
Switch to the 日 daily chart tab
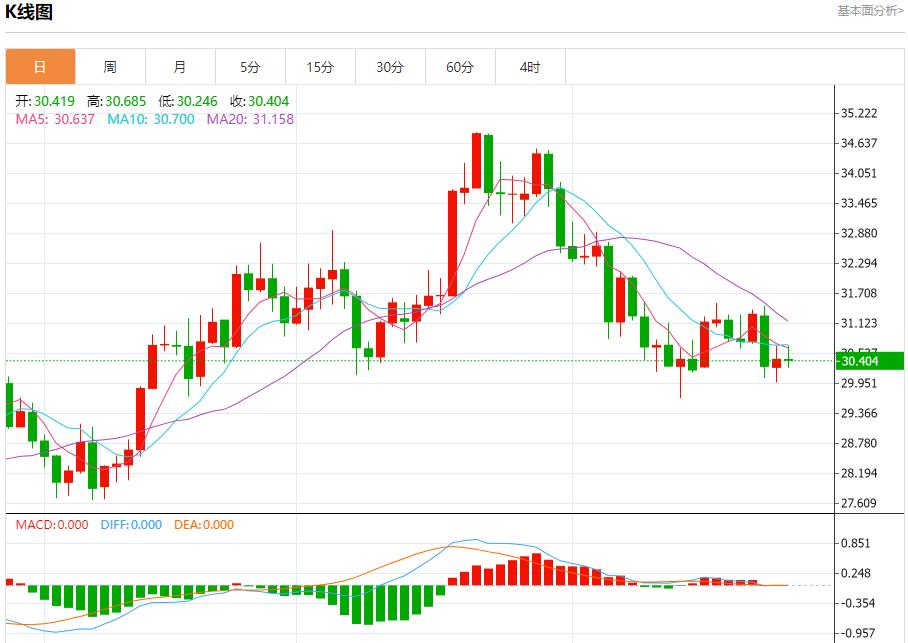point(40,67)
